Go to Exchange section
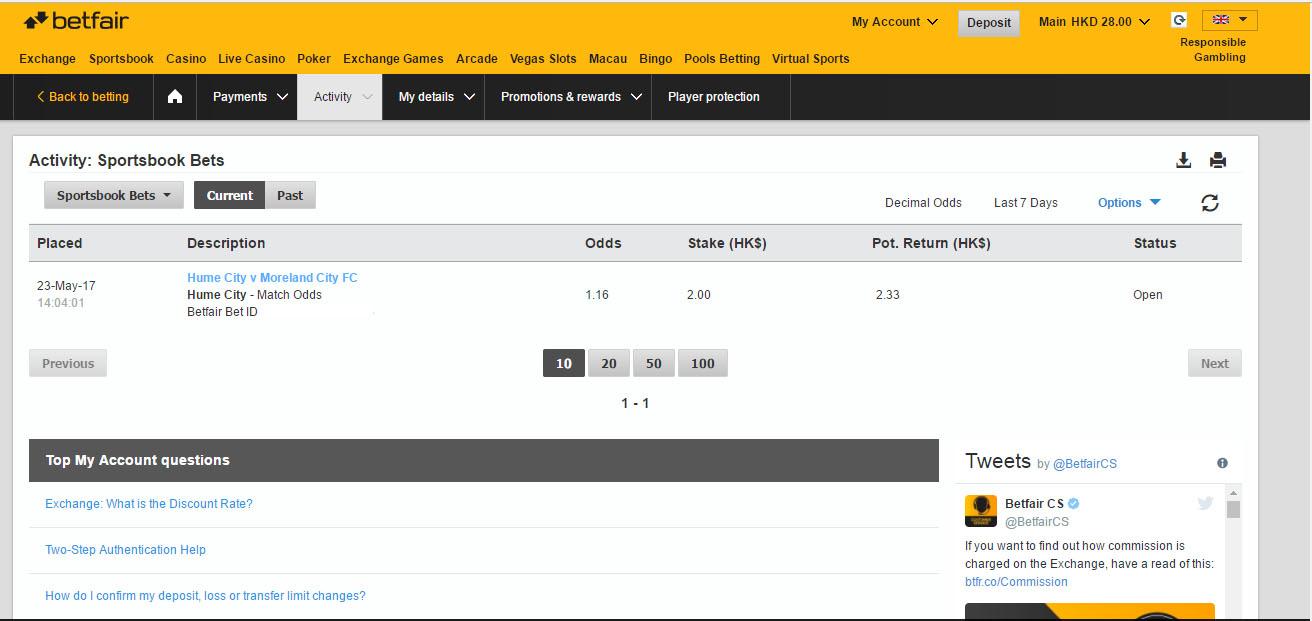 47,59
